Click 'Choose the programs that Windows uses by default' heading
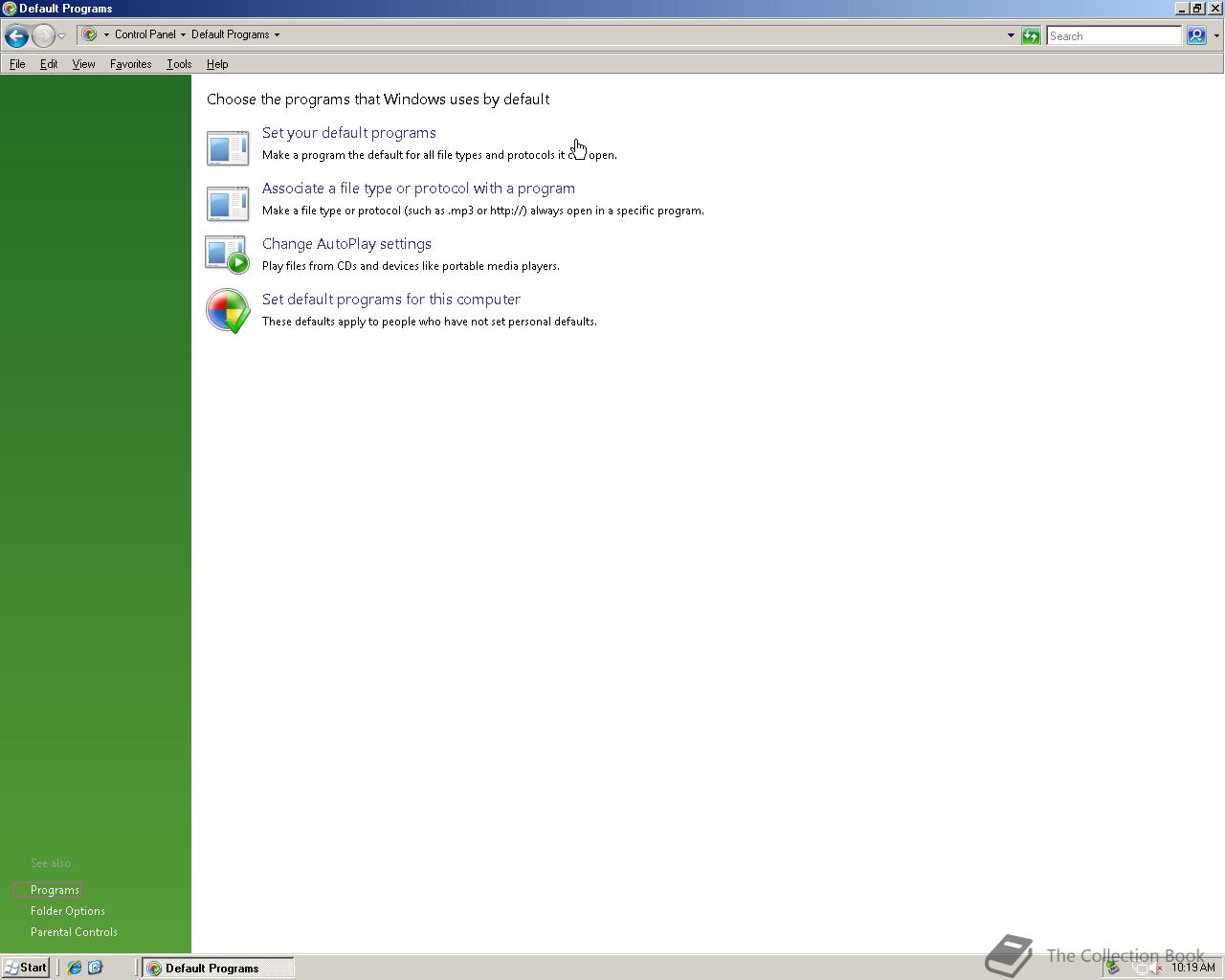 [378, 100]
